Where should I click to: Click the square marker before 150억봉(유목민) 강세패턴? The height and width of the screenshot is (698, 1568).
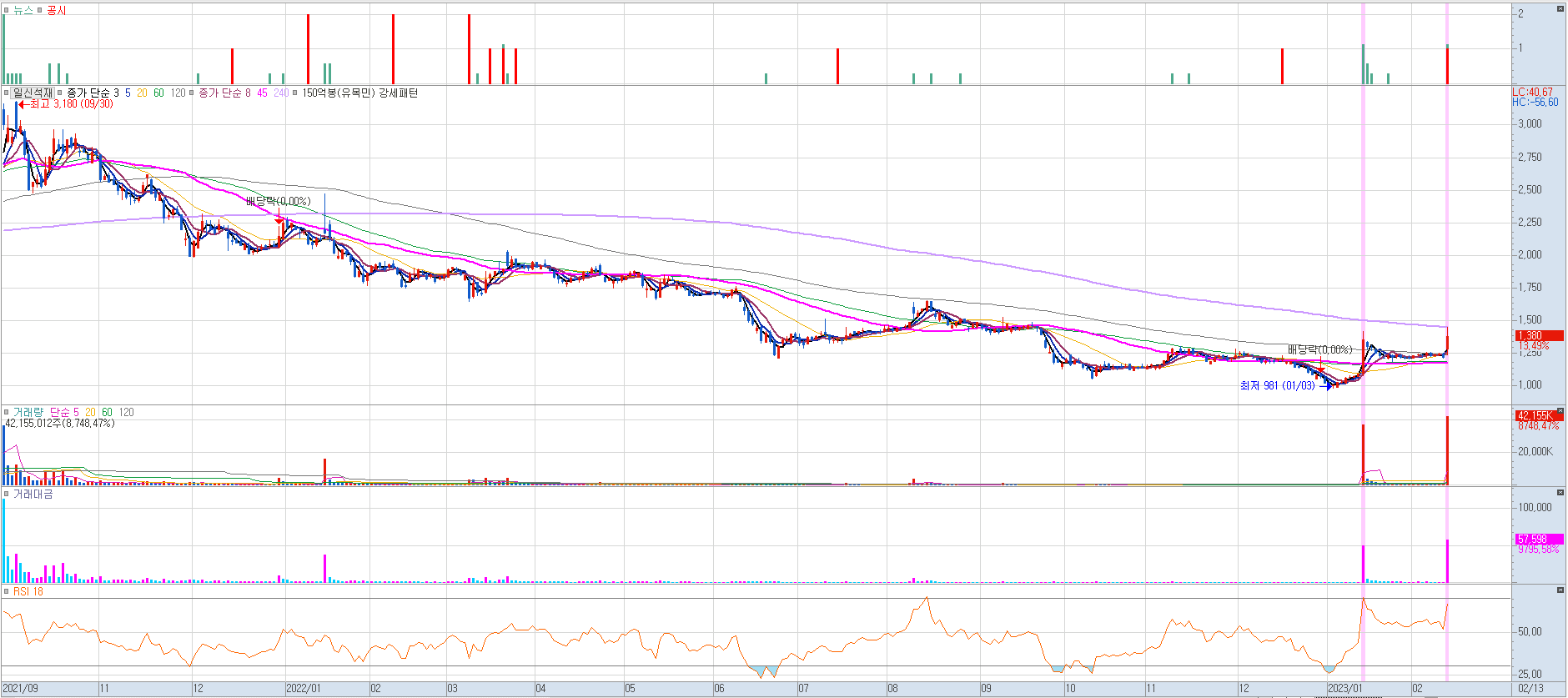(295, 93)
